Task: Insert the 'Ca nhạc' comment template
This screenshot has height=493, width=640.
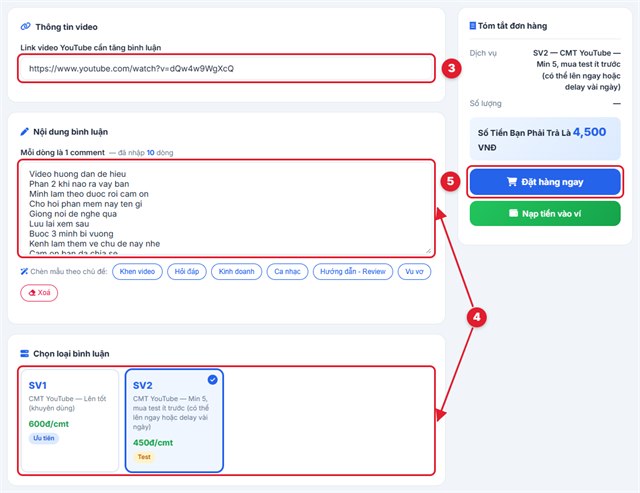Action: 287,271
